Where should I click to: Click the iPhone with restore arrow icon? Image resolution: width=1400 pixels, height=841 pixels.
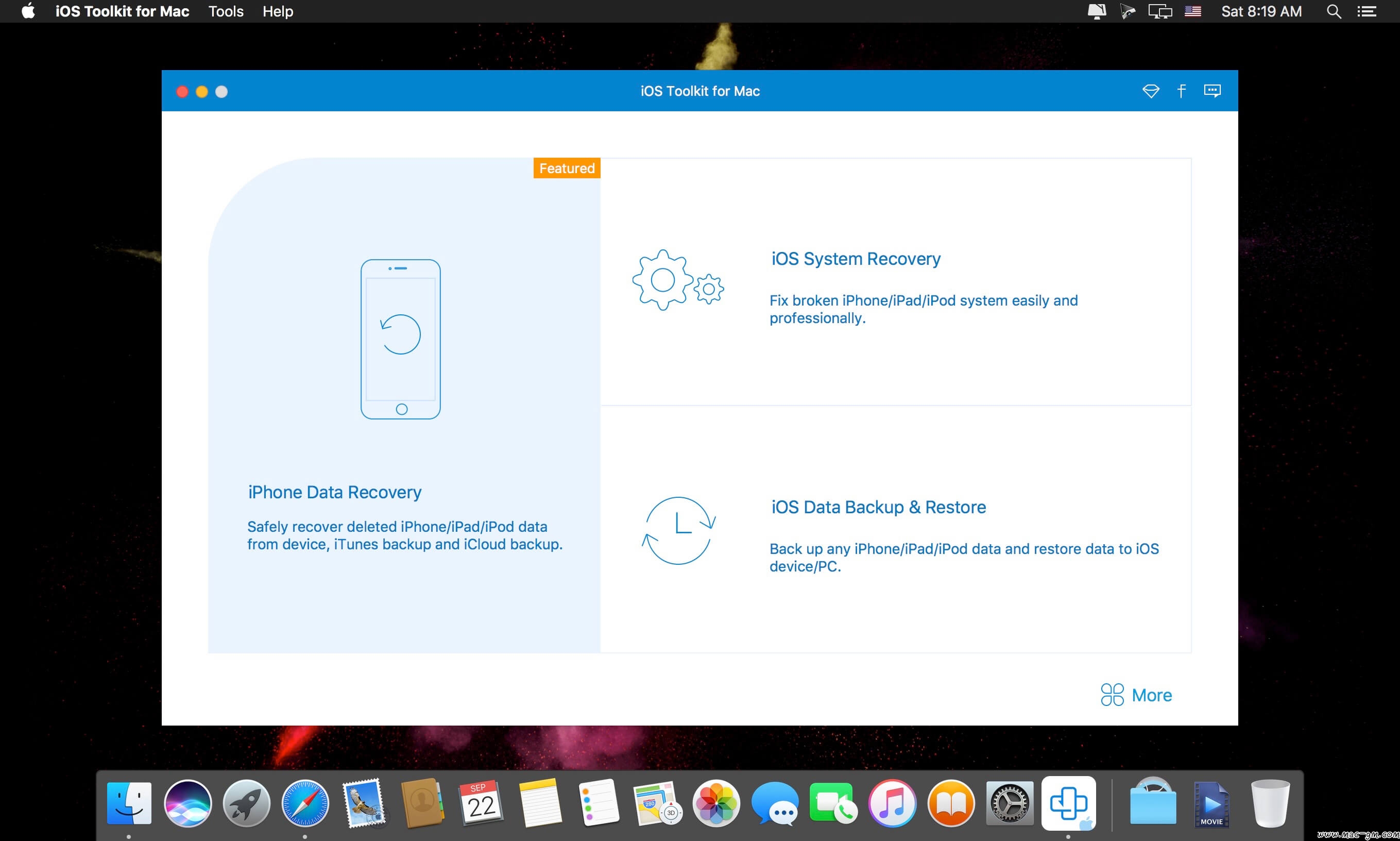[x=400, y=339]
